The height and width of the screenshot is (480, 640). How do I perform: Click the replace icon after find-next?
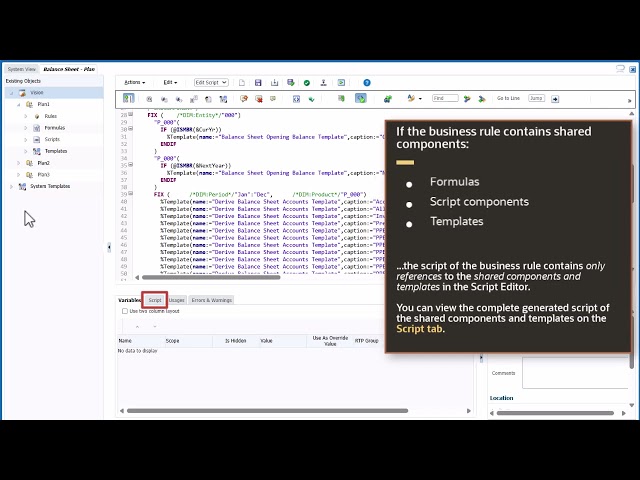pyautogui.click(x=482, y=99)
